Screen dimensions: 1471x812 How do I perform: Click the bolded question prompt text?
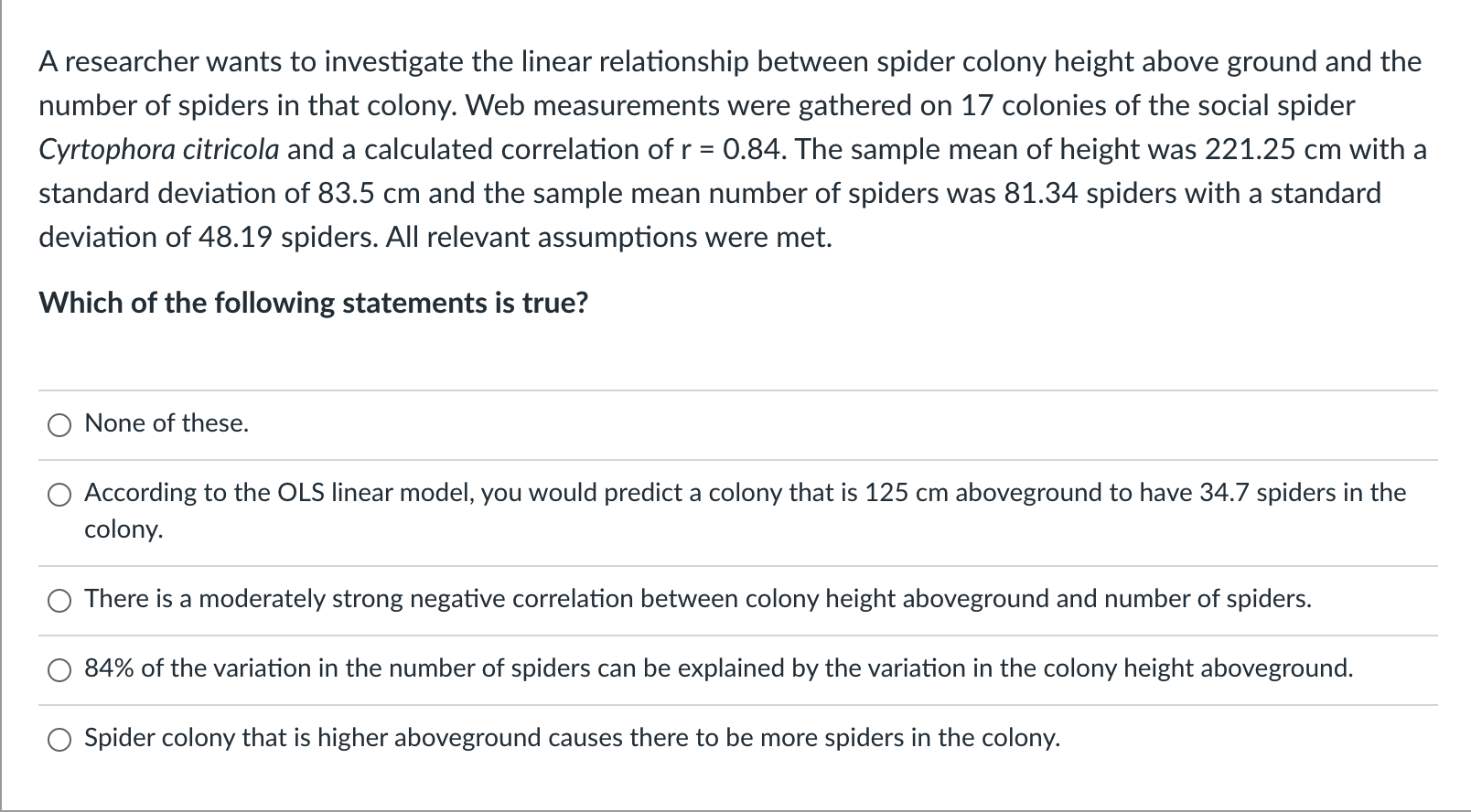tap(313, 303)
